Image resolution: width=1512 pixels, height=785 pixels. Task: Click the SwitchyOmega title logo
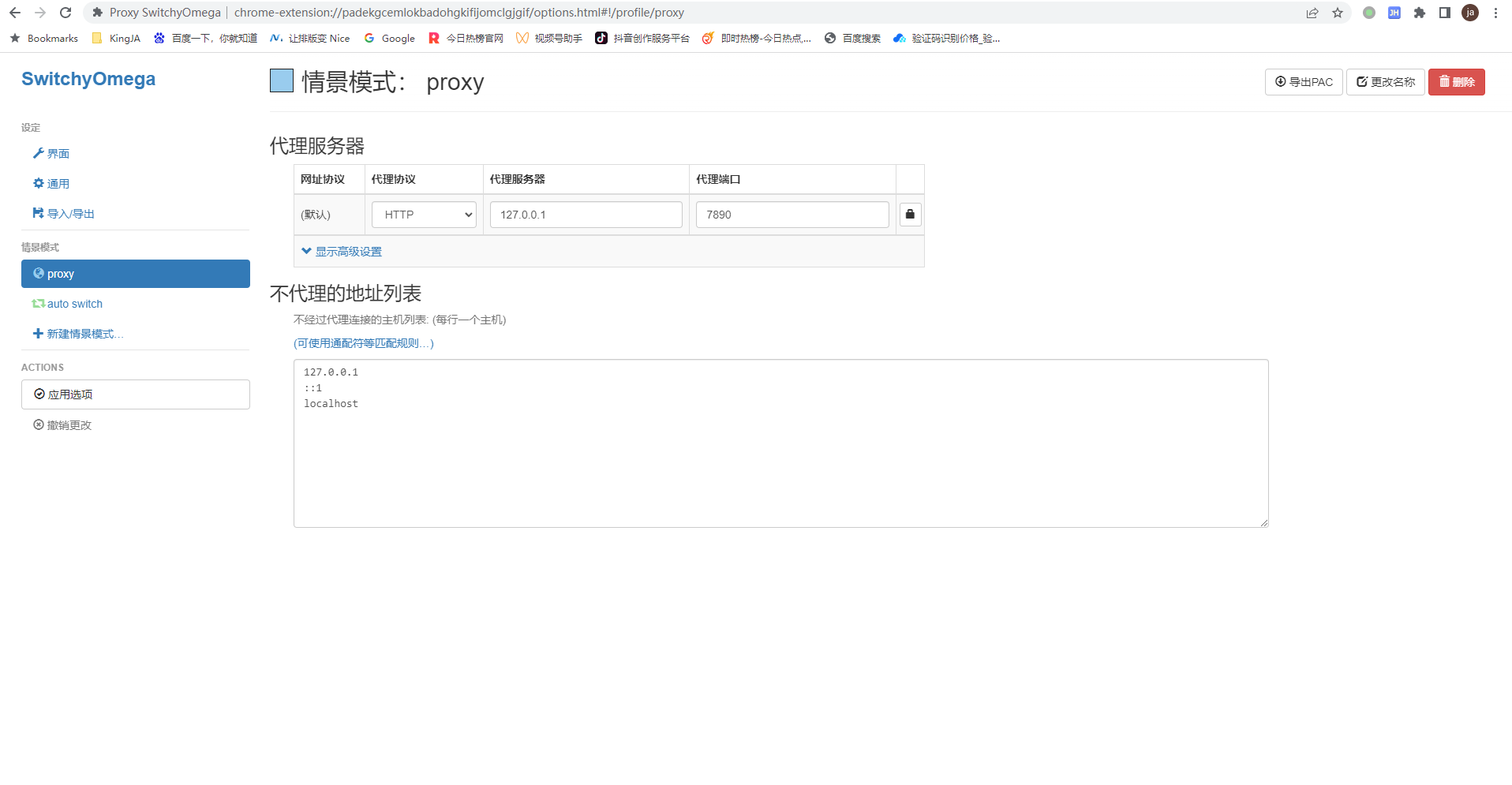point(88,79)
